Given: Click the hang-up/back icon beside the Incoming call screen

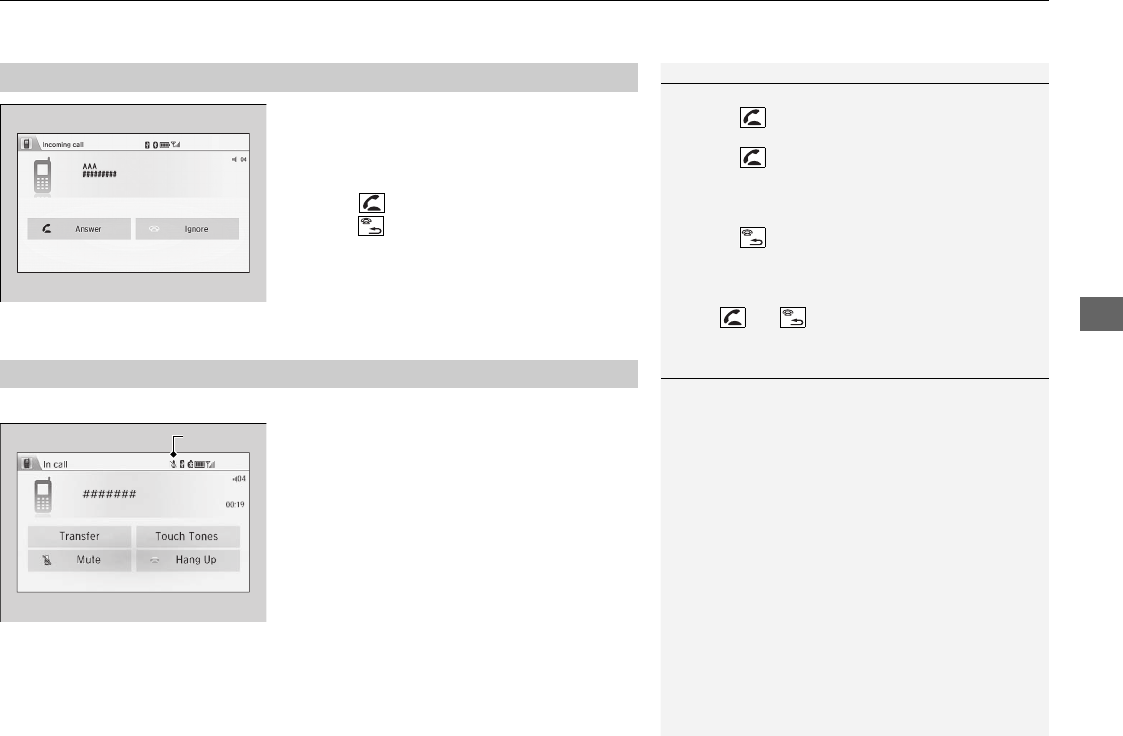Looking at the screenshot, I should [x=371, y=226].
